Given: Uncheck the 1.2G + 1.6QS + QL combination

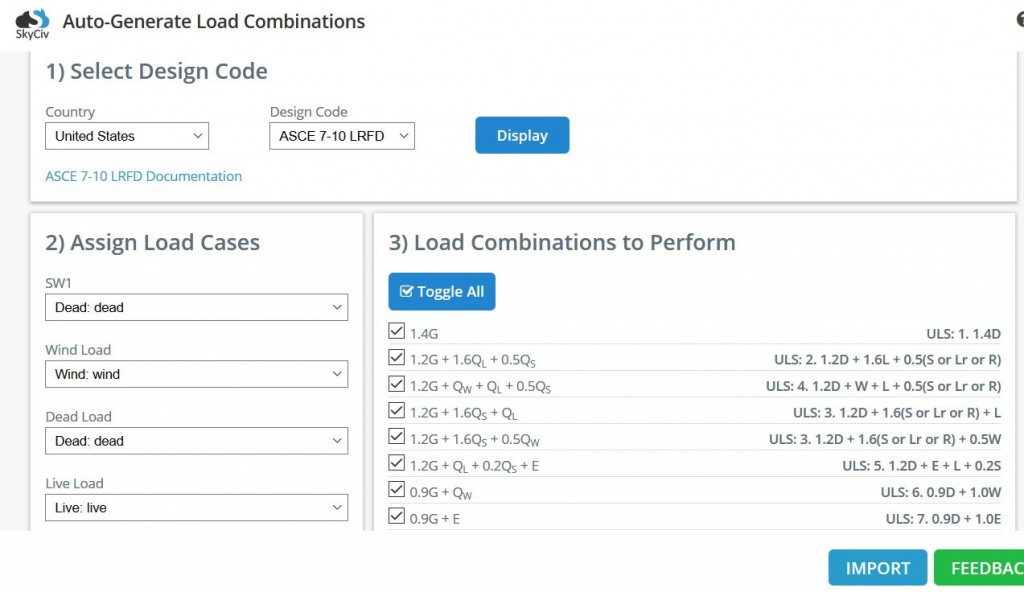Looking at the screenshot, I should point(397,411).
